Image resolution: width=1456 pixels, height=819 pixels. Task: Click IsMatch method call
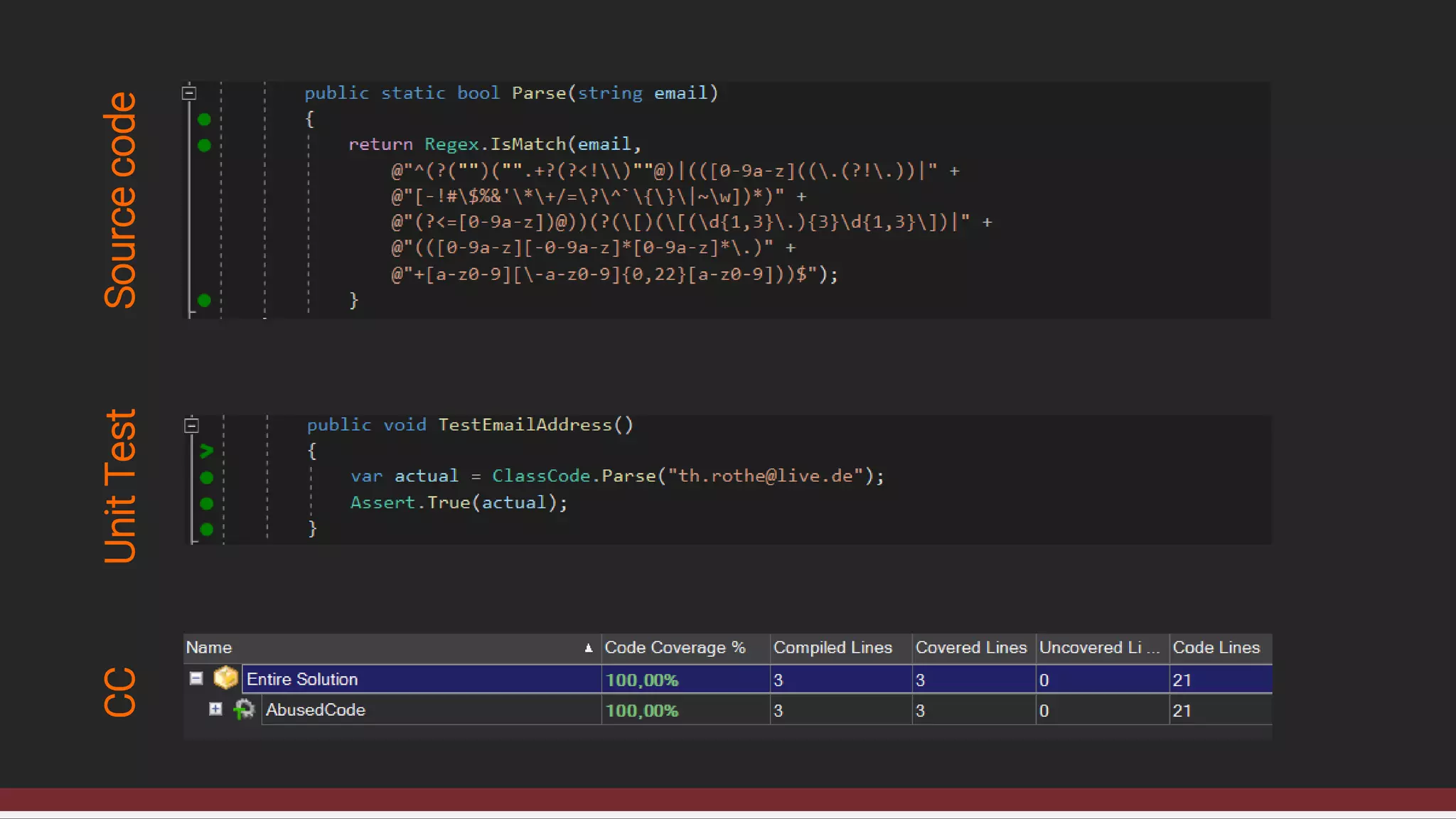528,144
